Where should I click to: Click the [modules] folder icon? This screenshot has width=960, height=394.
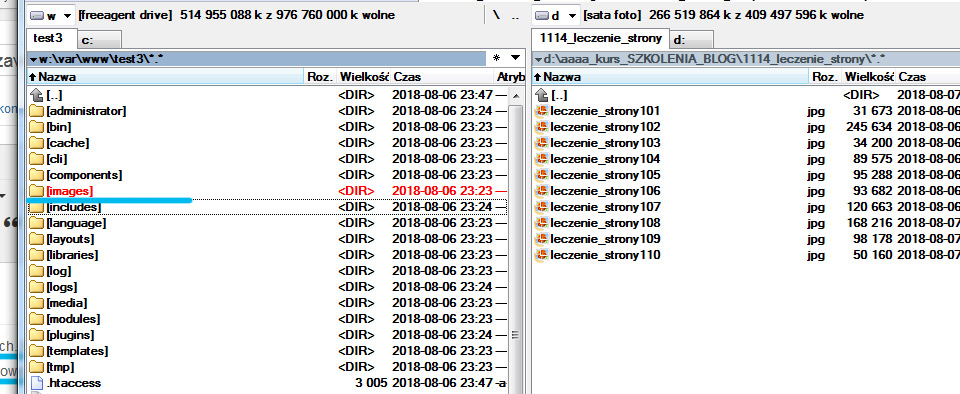(37, 319)
